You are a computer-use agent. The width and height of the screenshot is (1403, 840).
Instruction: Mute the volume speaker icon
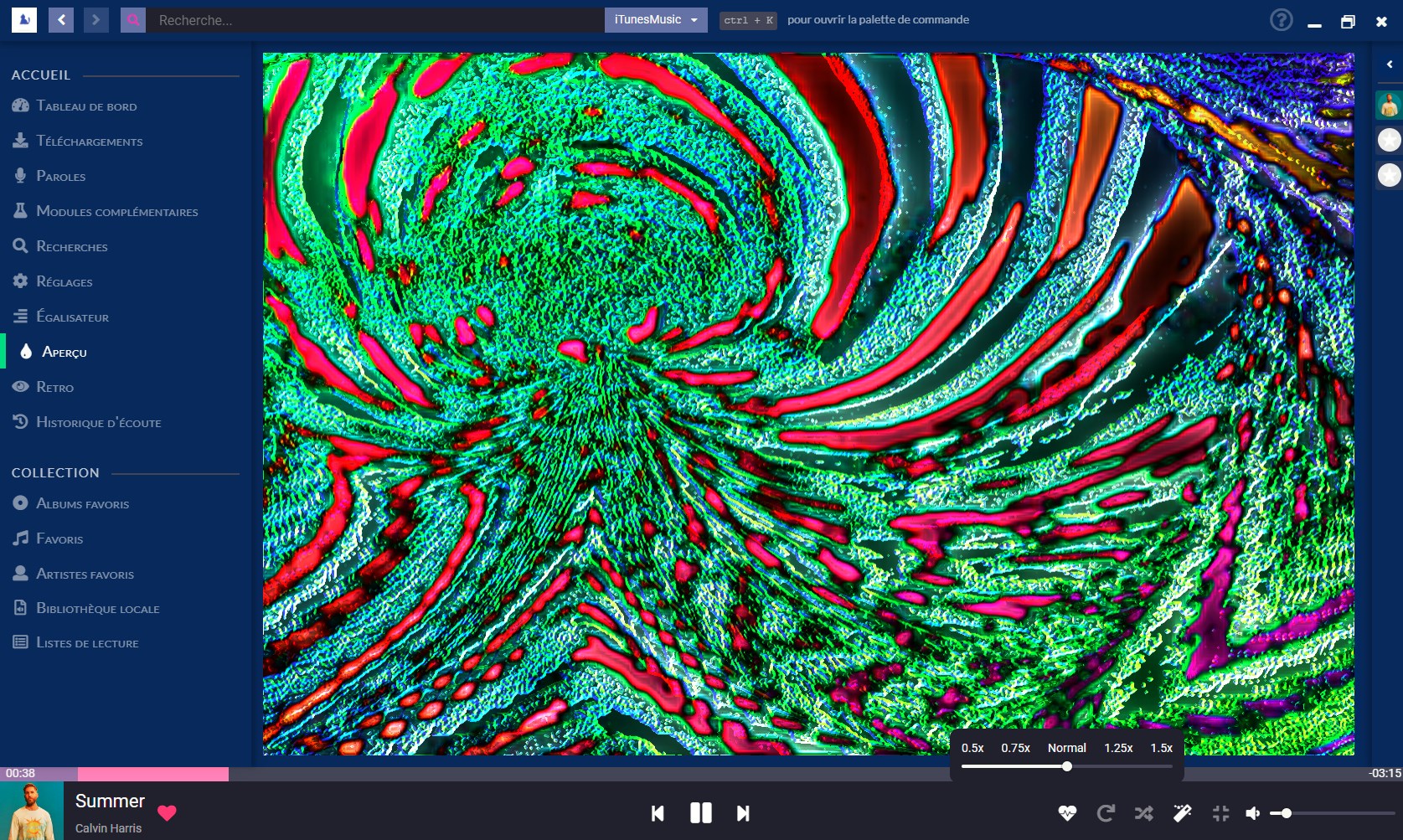coord(1253,813)
